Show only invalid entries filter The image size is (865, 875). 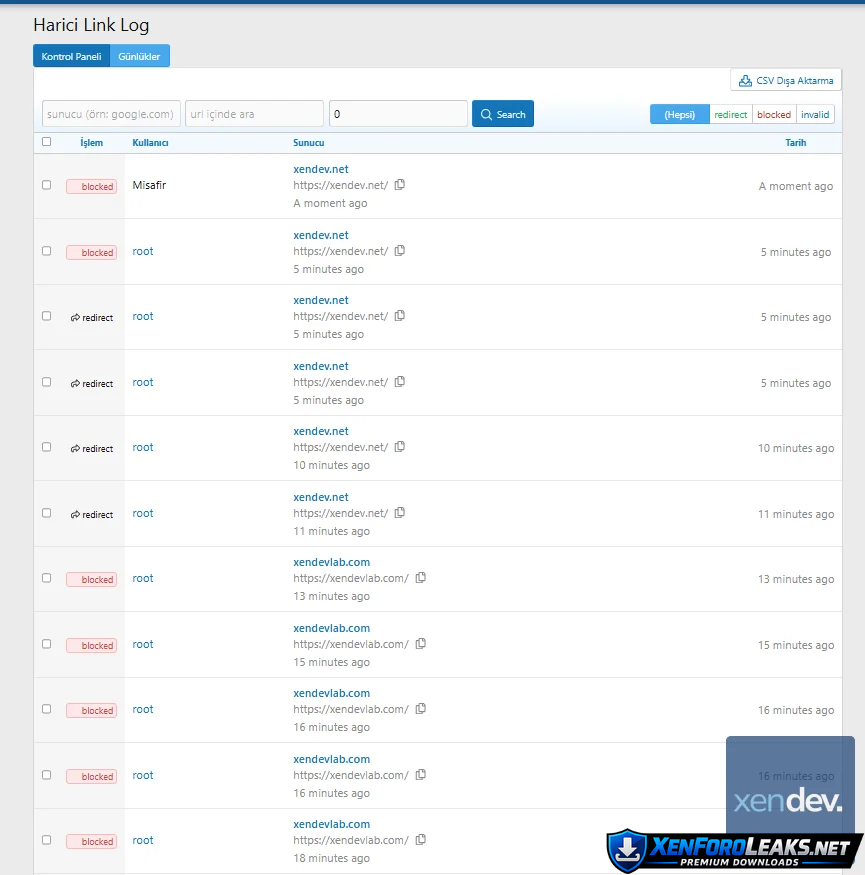tap(815, 115)
